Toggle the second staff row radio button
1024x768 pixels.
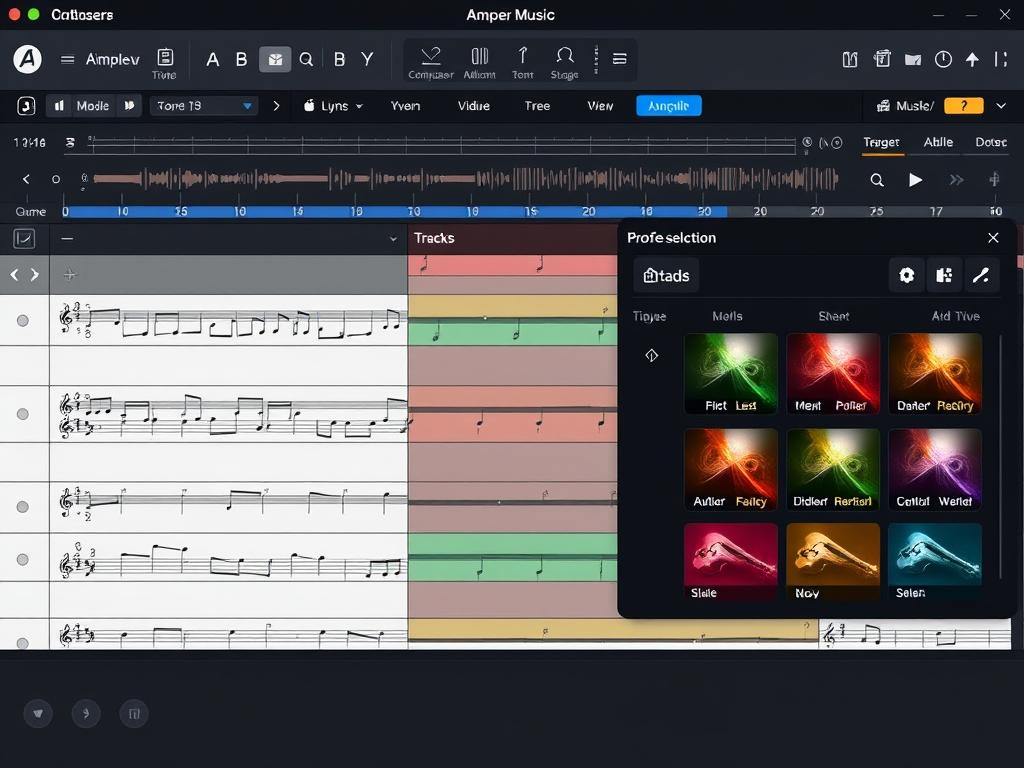point(23,414)
